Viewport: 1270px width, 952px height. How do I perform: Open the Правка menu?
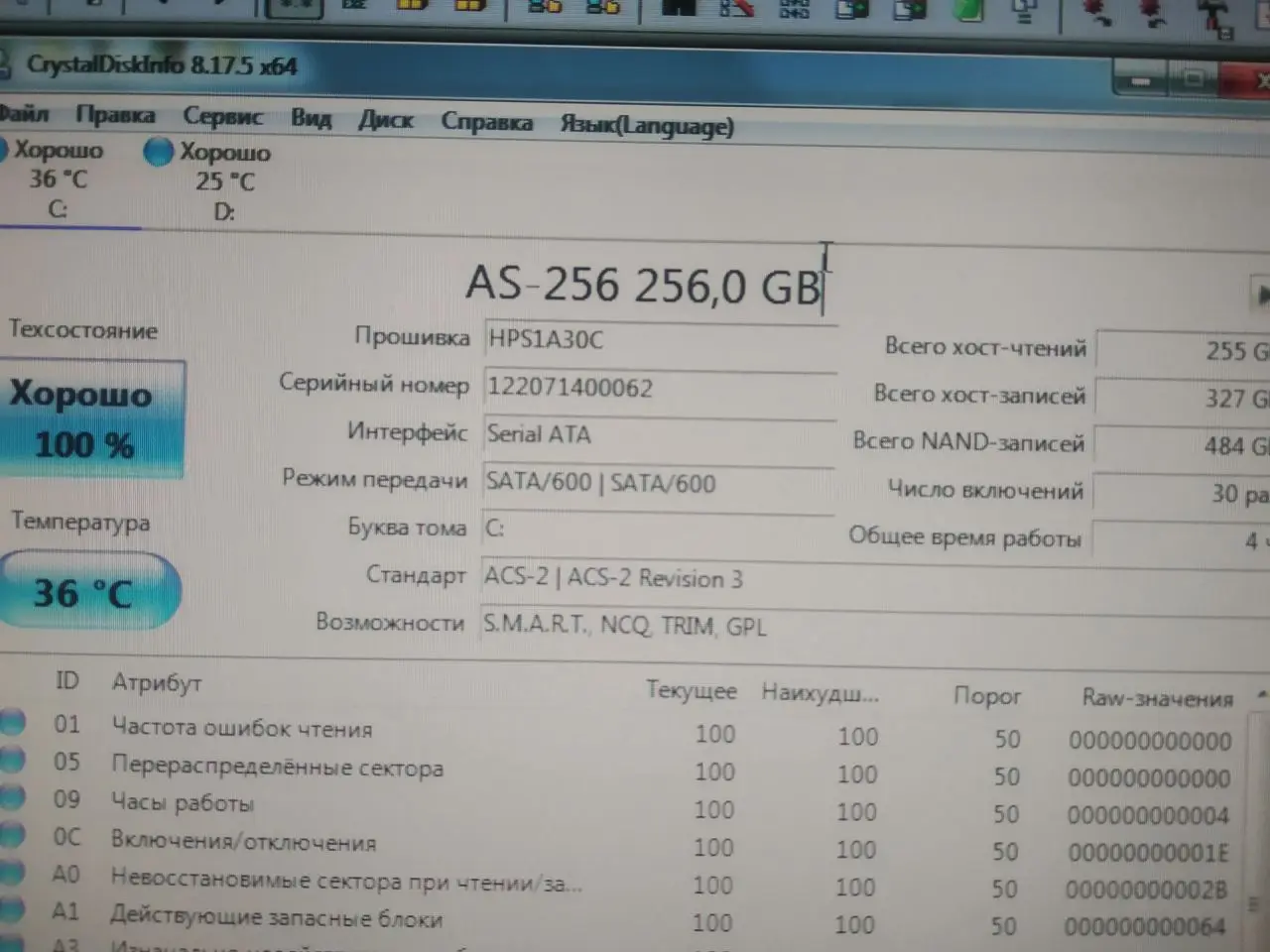click(115, 115)
